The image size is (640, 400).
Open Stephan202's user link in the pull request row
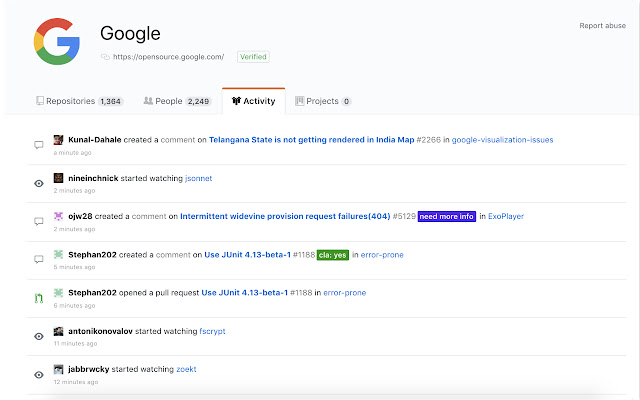tap(92, 293)
